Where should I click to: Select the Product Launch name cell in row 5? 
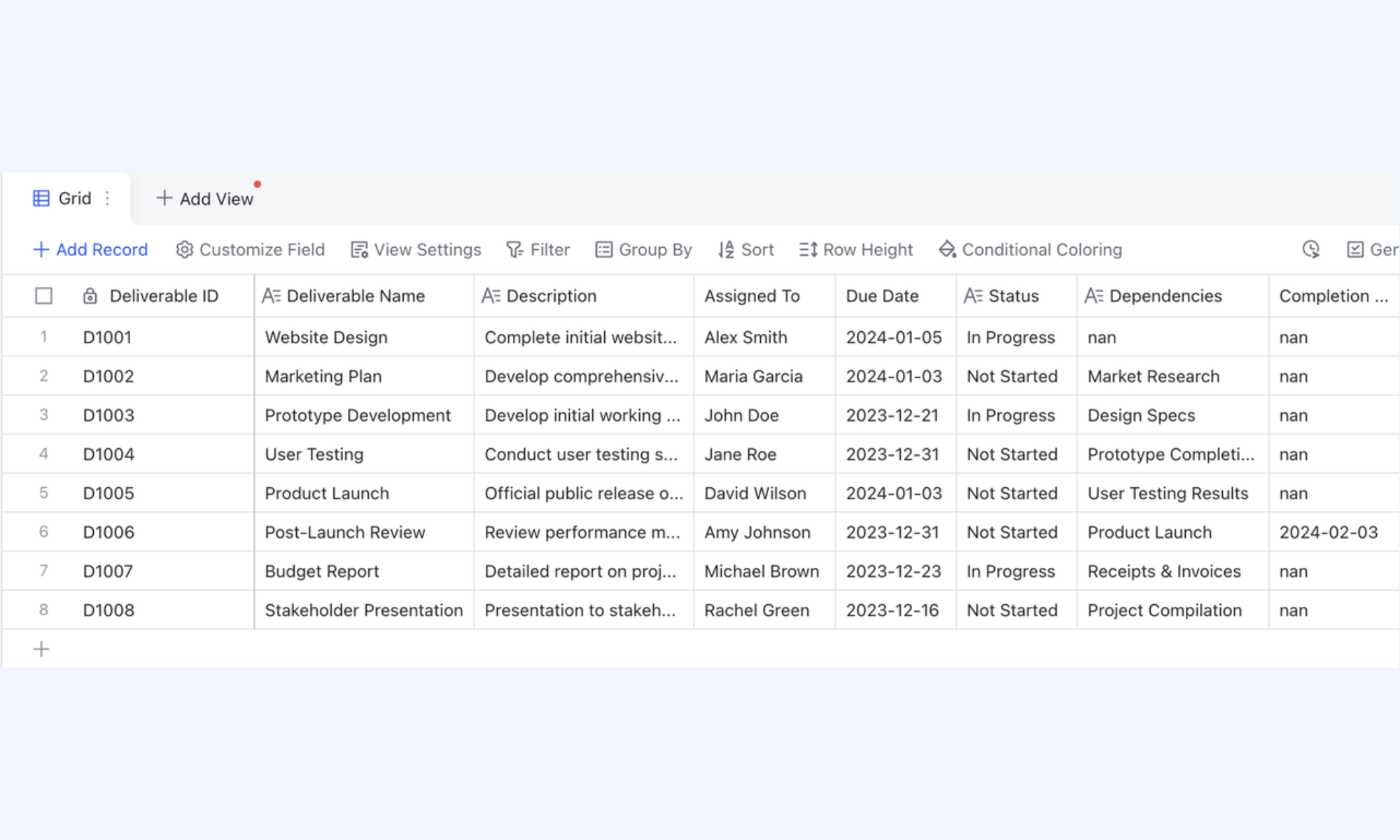coord(364,493)
